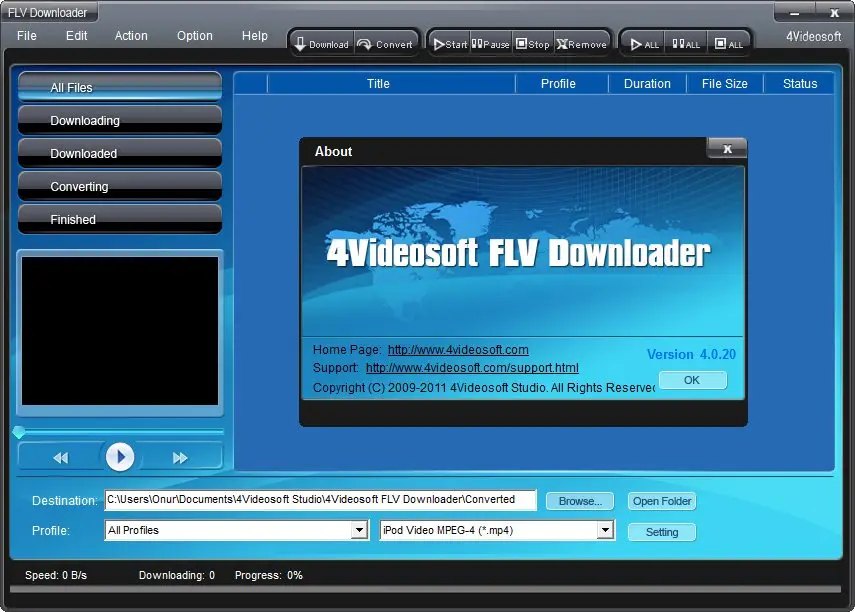Click the Downloading: 0 status text
Viewport: 855px width, 612px height.
(177, 575)
